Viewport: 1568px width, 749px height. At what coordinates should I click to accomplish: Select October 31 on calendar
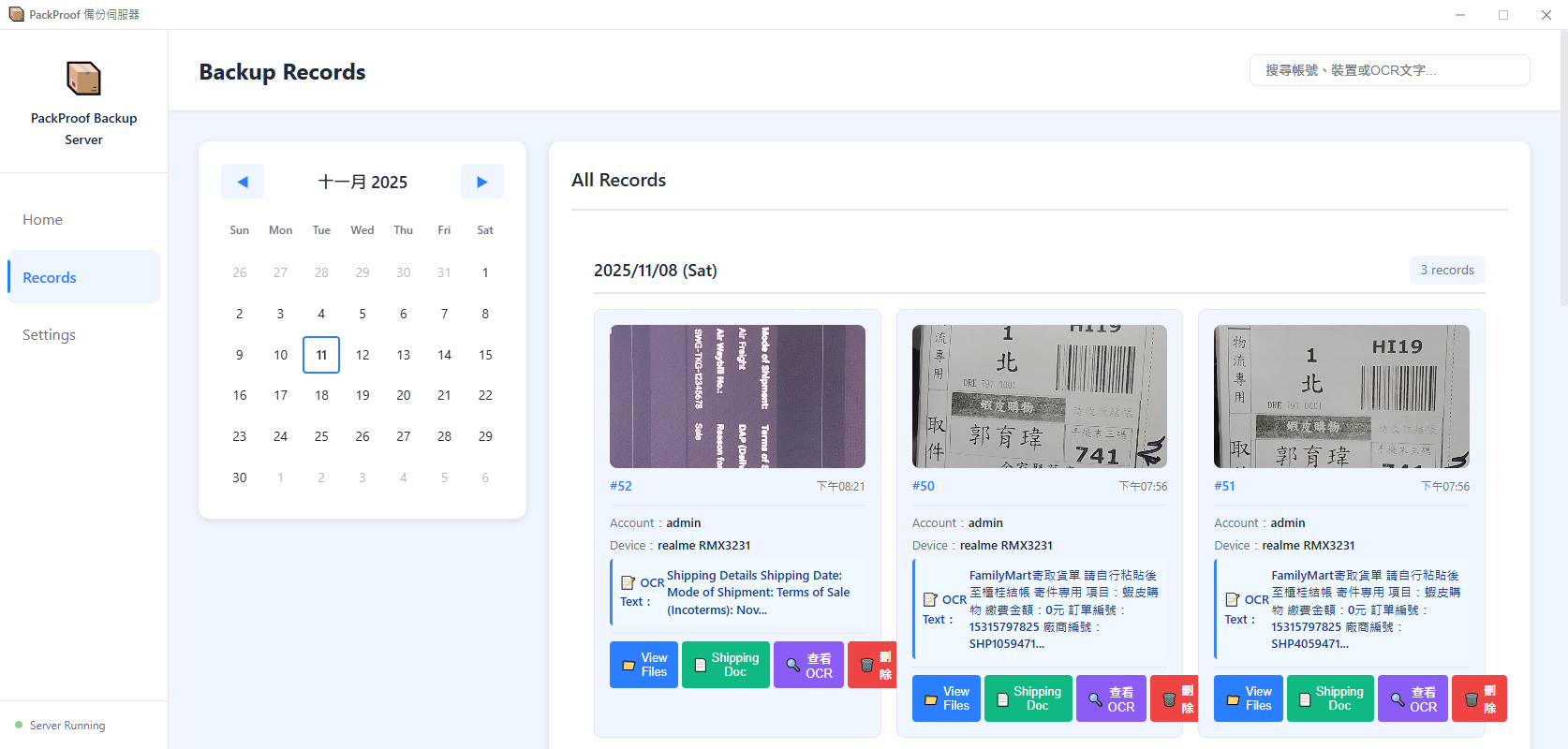click(x=444, y=272)
